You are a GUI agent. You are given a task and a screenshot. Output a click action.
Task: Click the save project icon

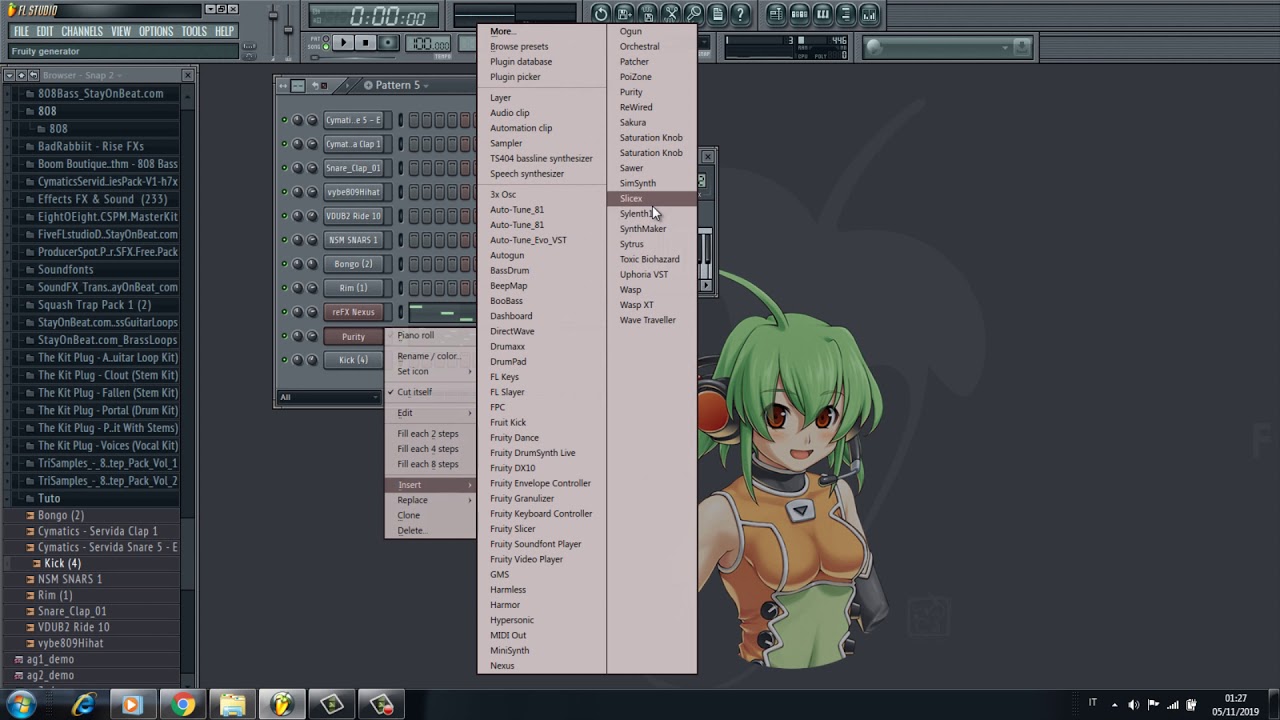tap(625, 14)
